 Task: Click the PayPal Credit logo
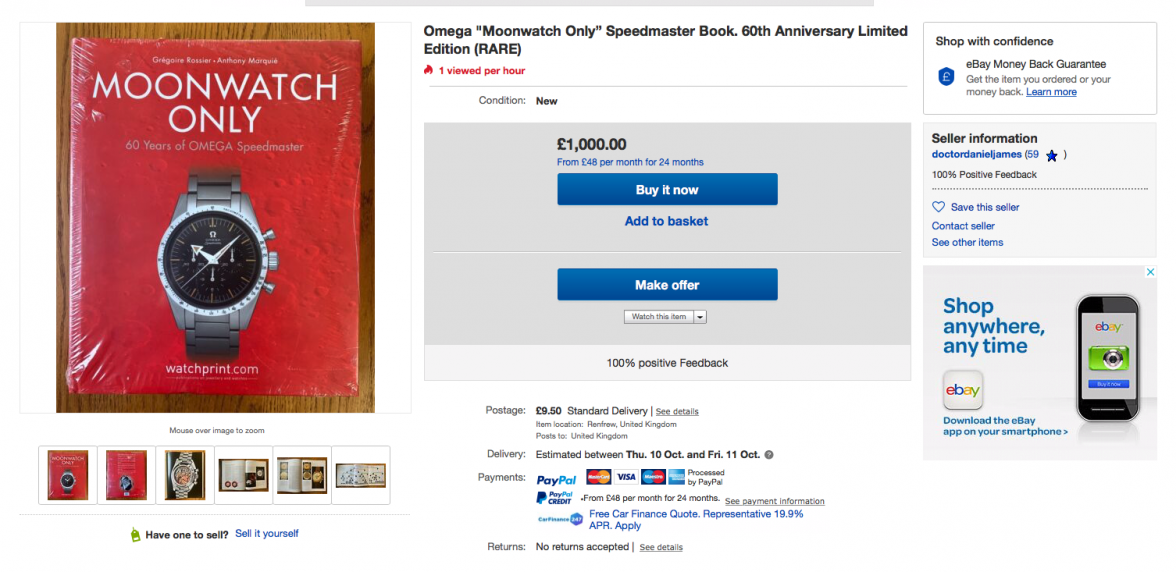tap(555, 498)
